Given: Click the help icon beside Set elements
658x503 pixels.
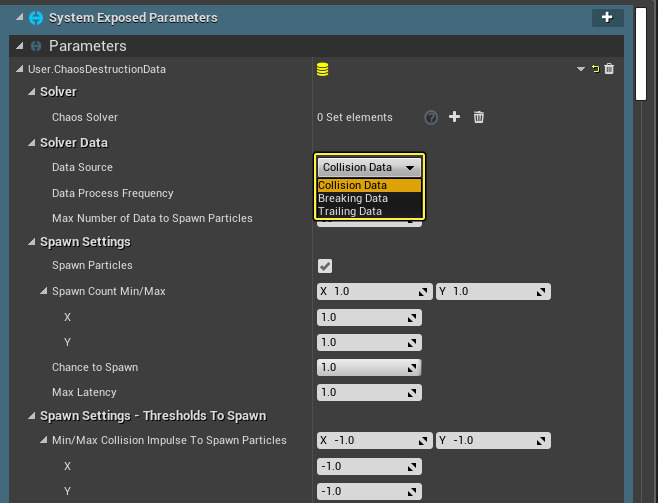Looking at the screenshot, I should pyautogui.click(x=431, y=117).
